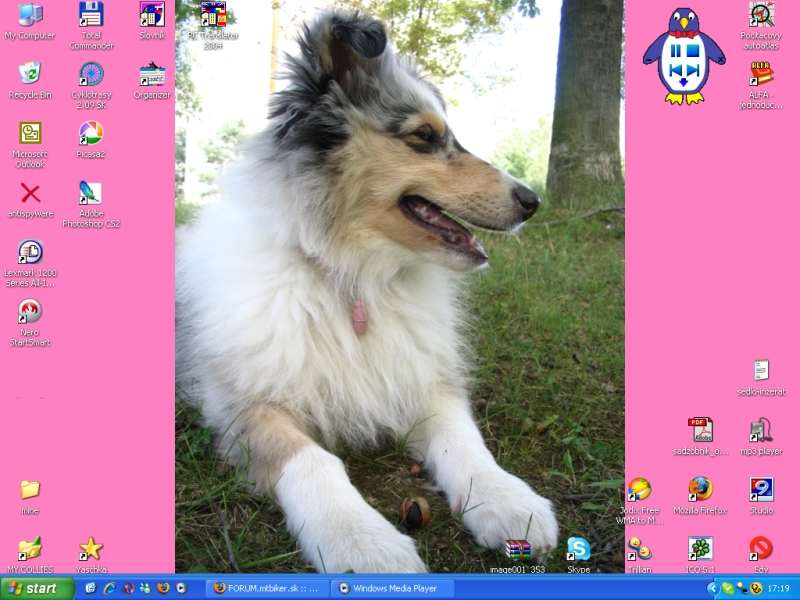Switch to the FORUM.mtbiker.sk taskbar window
The width and height of the screenshot is (800, 600).
click(x=267, y=588)
